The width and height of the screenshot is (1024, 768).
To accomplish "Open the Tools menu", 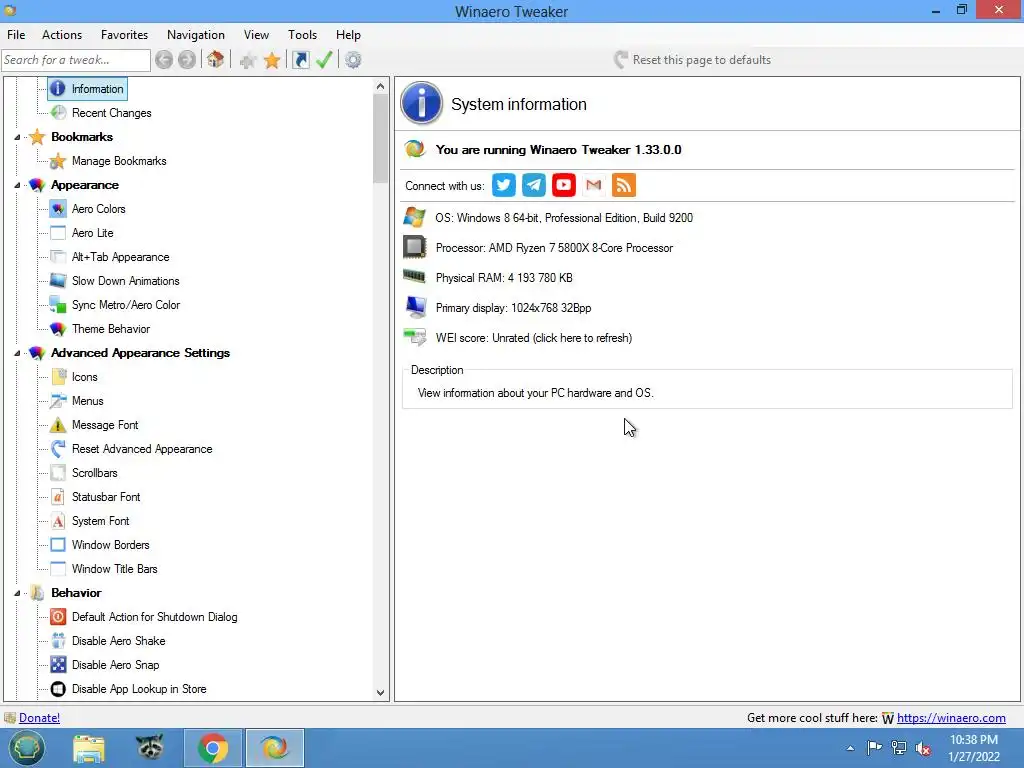I will point(302,35).
